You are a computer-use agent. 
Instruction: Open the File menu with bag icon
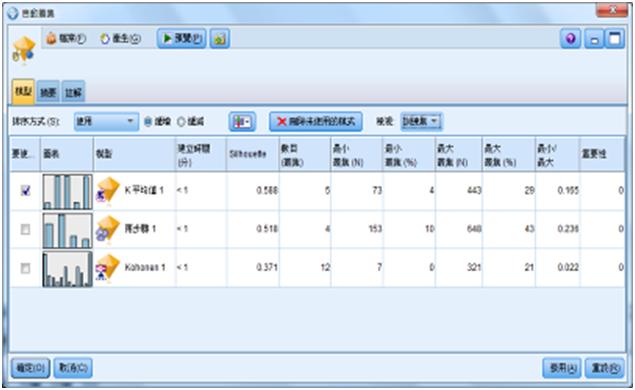pyautogui.click(x=66, y=38)
